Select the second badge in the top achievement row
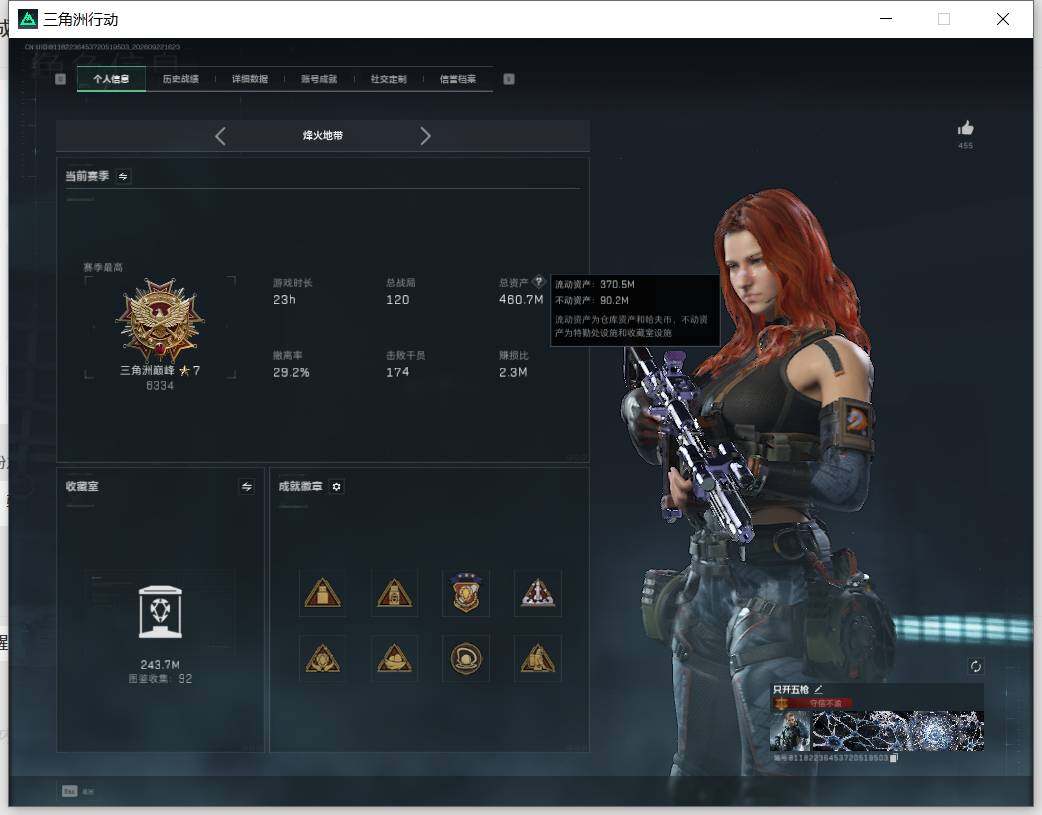 [394, 593]
